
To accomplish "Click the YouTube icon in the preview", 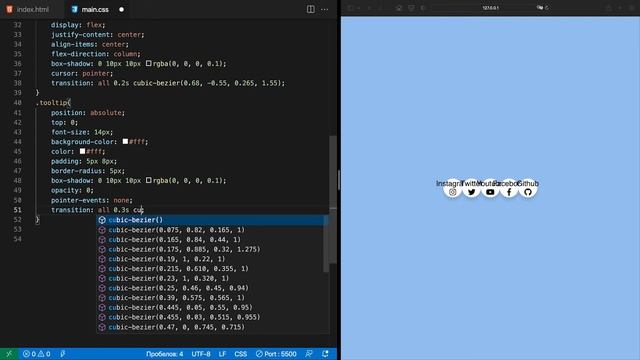I will coord(490,192).
